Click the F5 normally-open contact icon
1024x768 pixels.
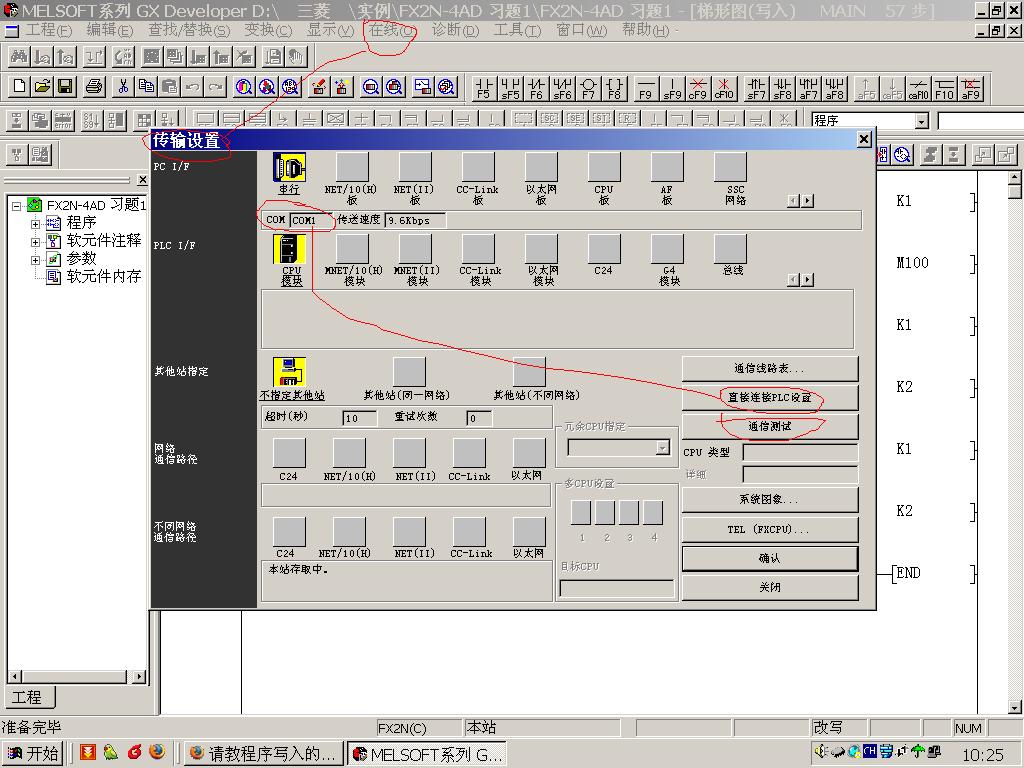tap(484, 88)
